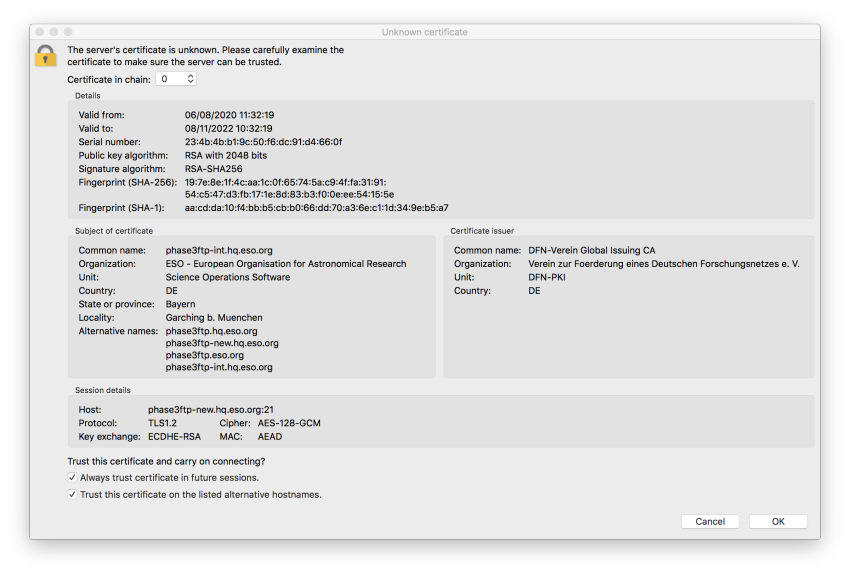Click the Details section heading
The image size is (850, 575).
tap(88, 96)
